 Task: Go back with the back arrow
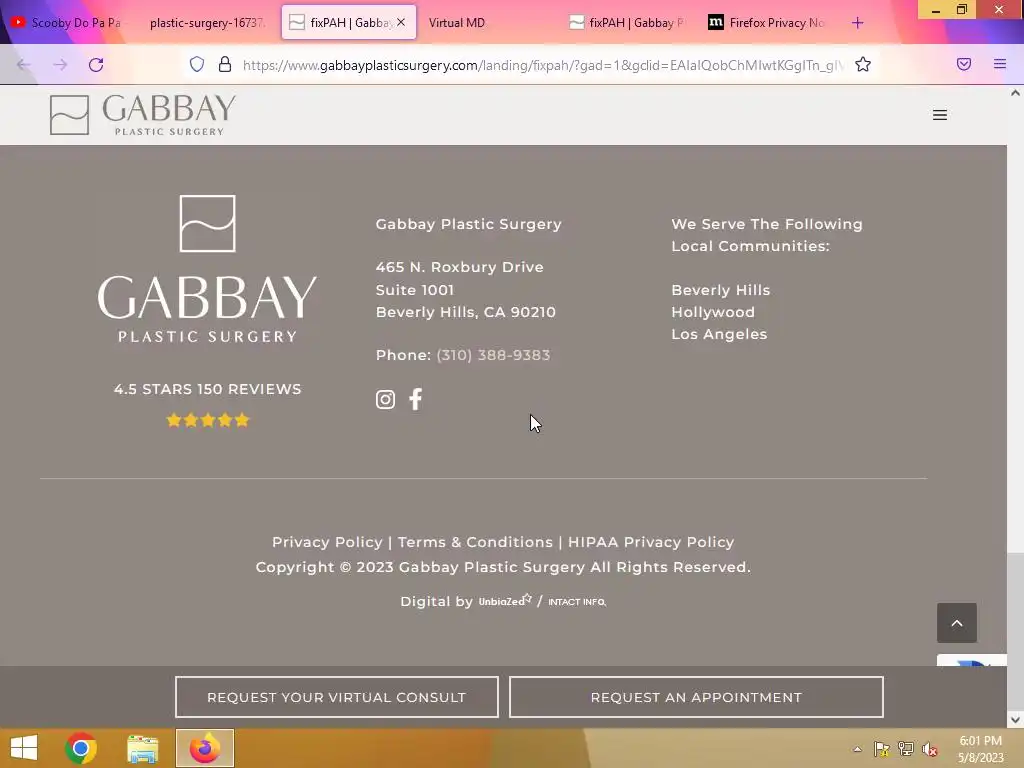click(x=24, y=65)
